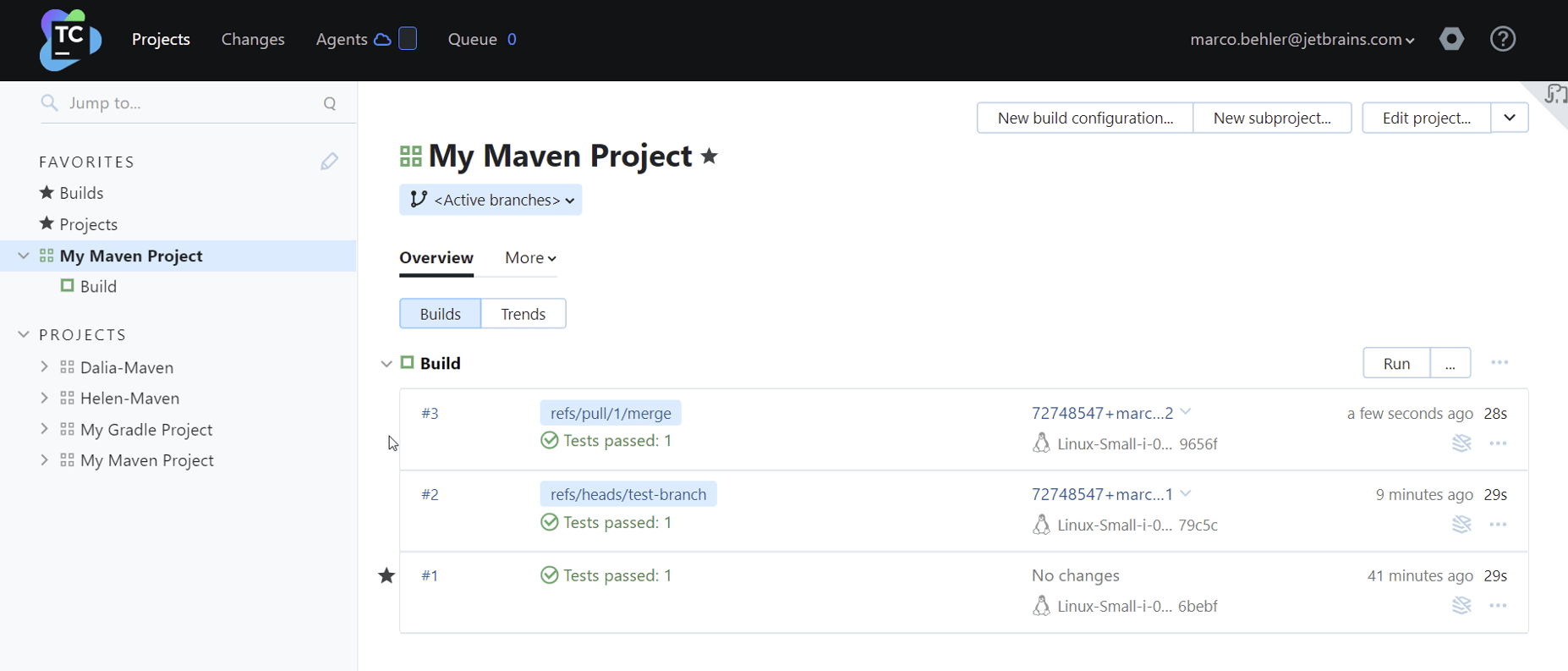This screenshot has height=671, width=1568.
Task: Click the Run button
Action: [x=1396, y=363]
